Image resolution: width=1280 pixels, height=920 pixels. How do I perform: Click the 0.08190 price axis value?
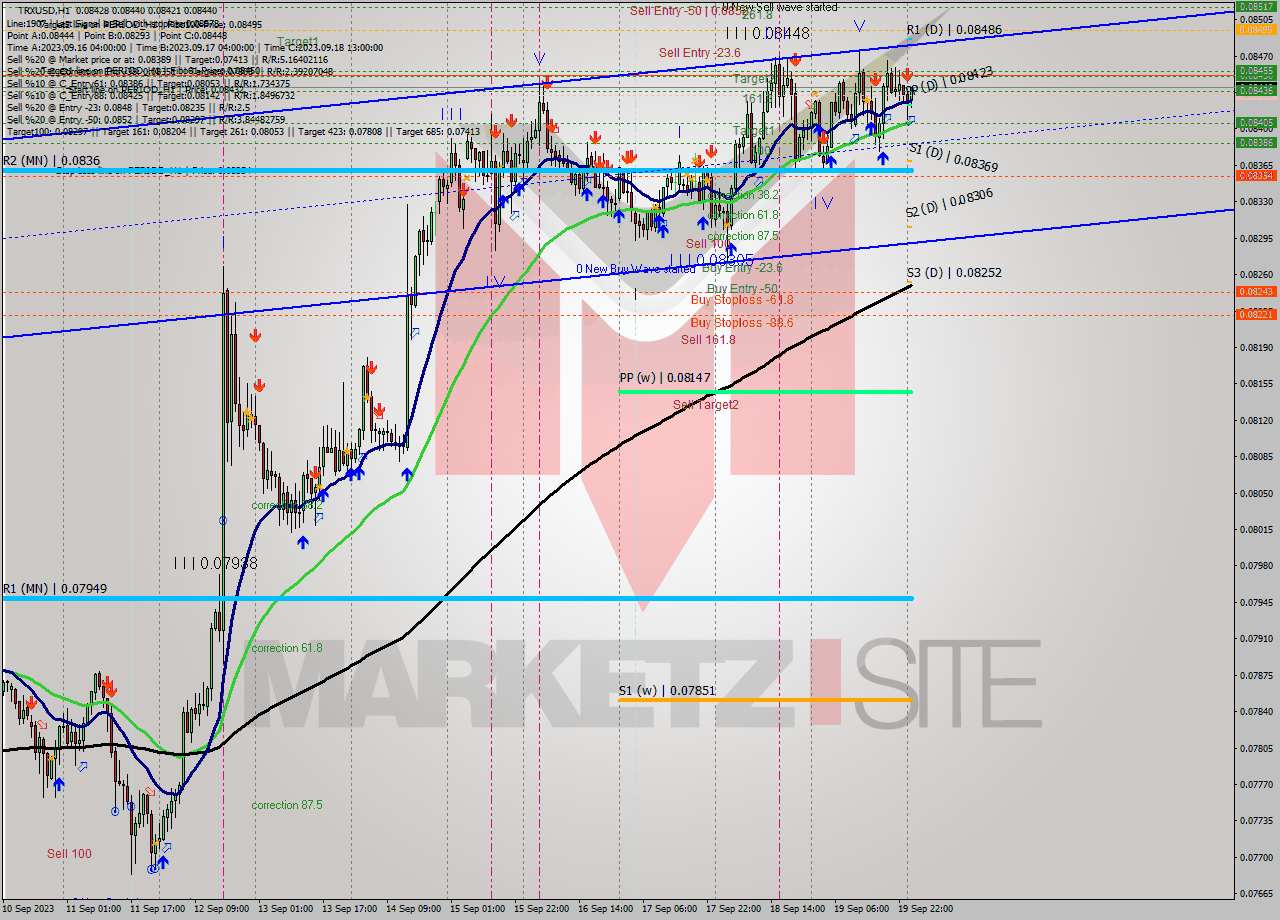click(1256, 348)
